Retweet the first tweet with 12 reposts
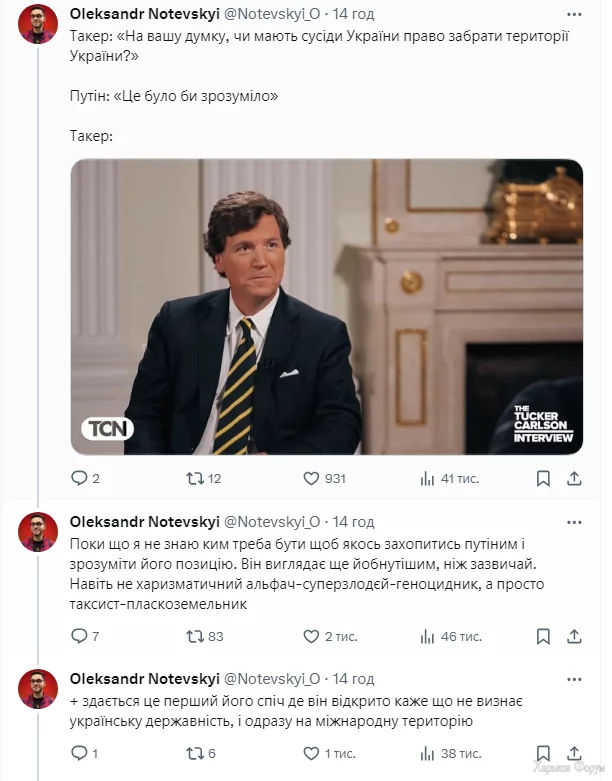 (x=203, y=479)
